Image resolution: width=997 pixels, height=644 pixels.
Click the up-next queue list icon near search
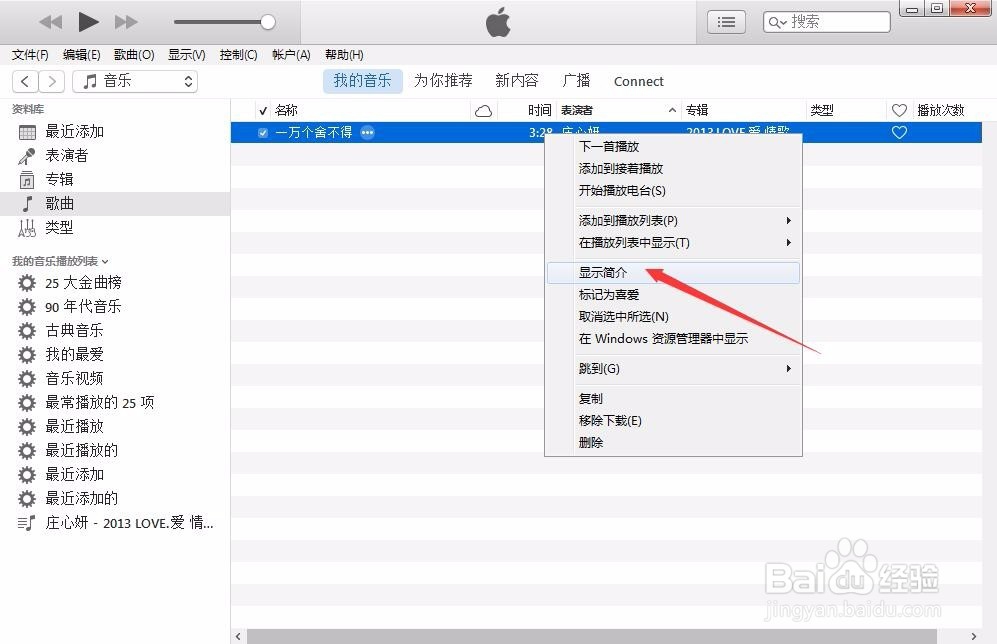coord(726,21)
